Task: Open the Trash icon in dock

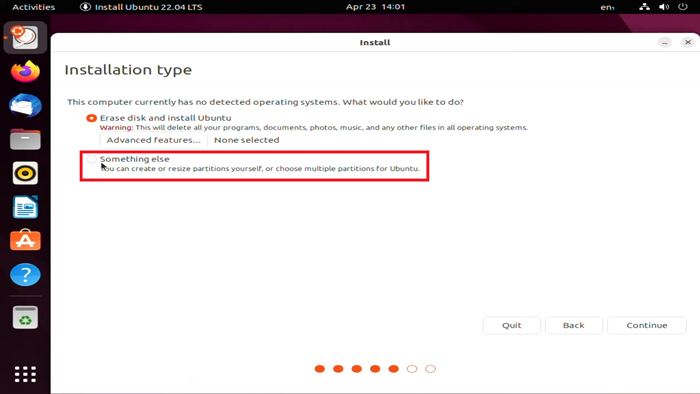Action: [25, 317]
